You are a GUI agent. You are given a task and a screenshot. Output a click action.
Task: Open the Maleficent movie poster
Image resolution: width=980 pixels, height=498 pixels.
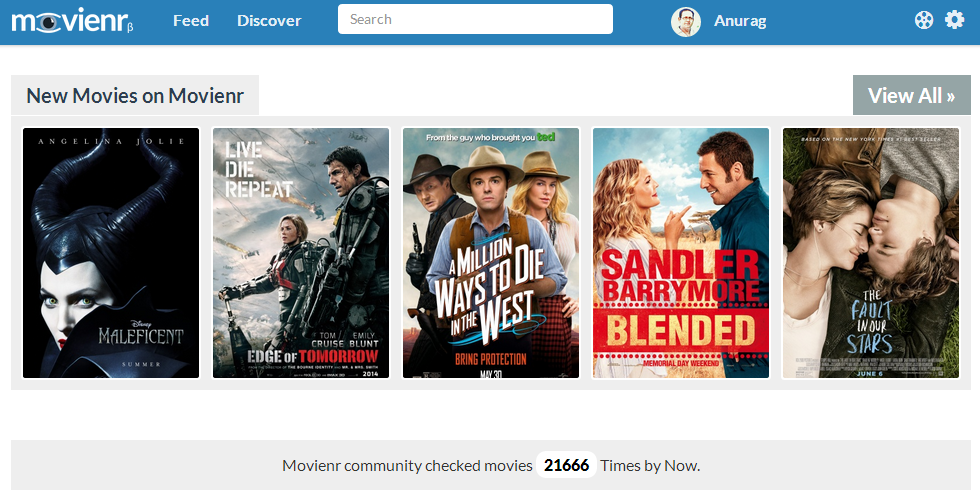coord(111,253)
